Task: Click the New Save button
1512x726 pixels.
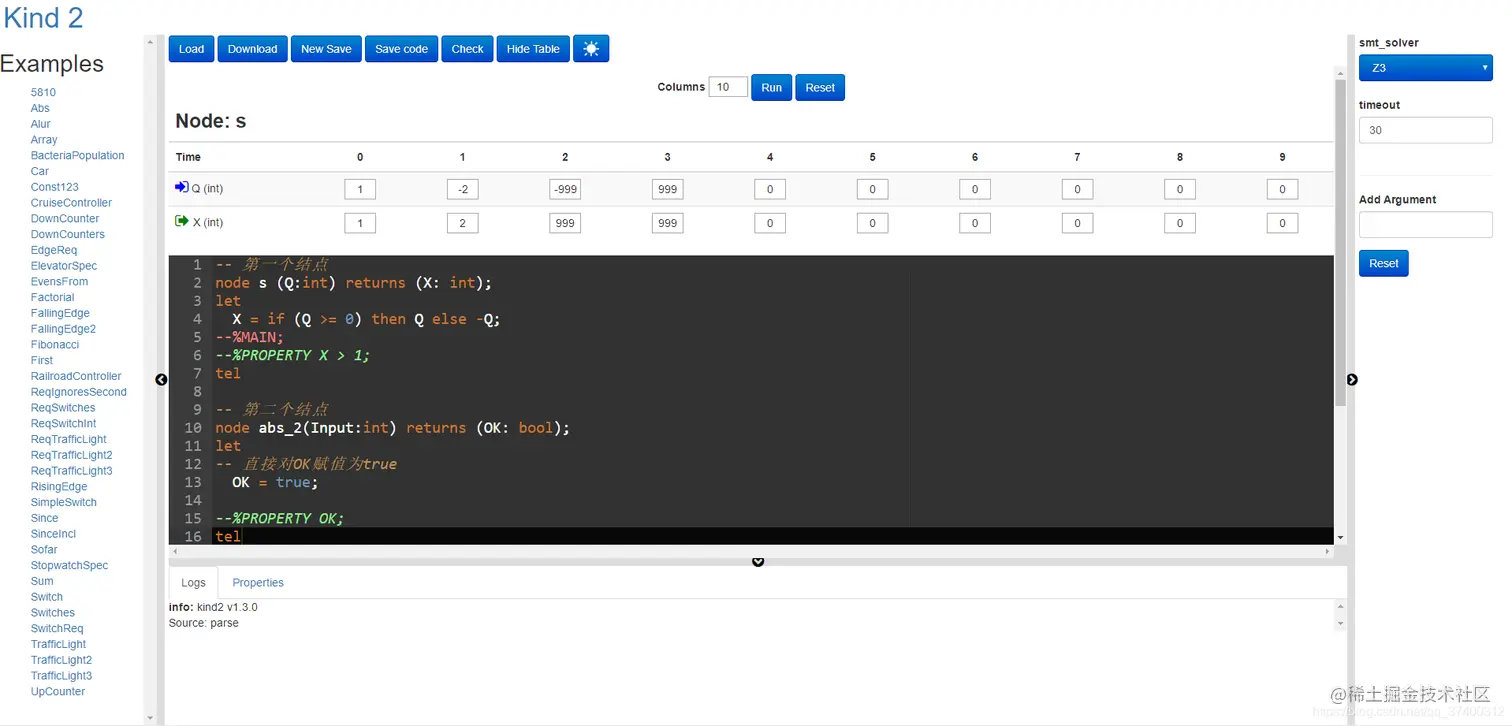Action: 326,49
